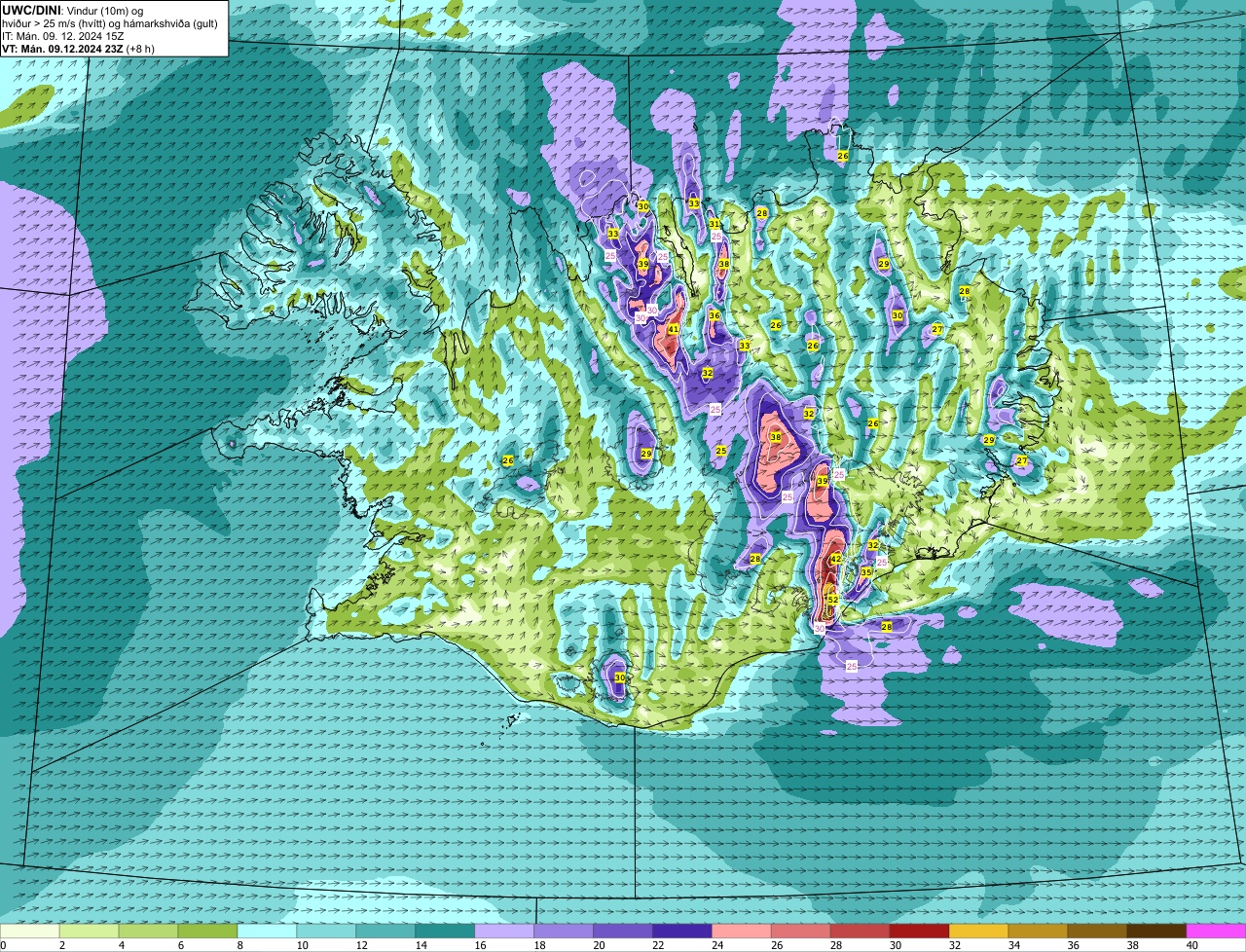Click the yellow gust label "36"
The height and width of the screenshot is (952, 1246).
[x=715, y=315]
